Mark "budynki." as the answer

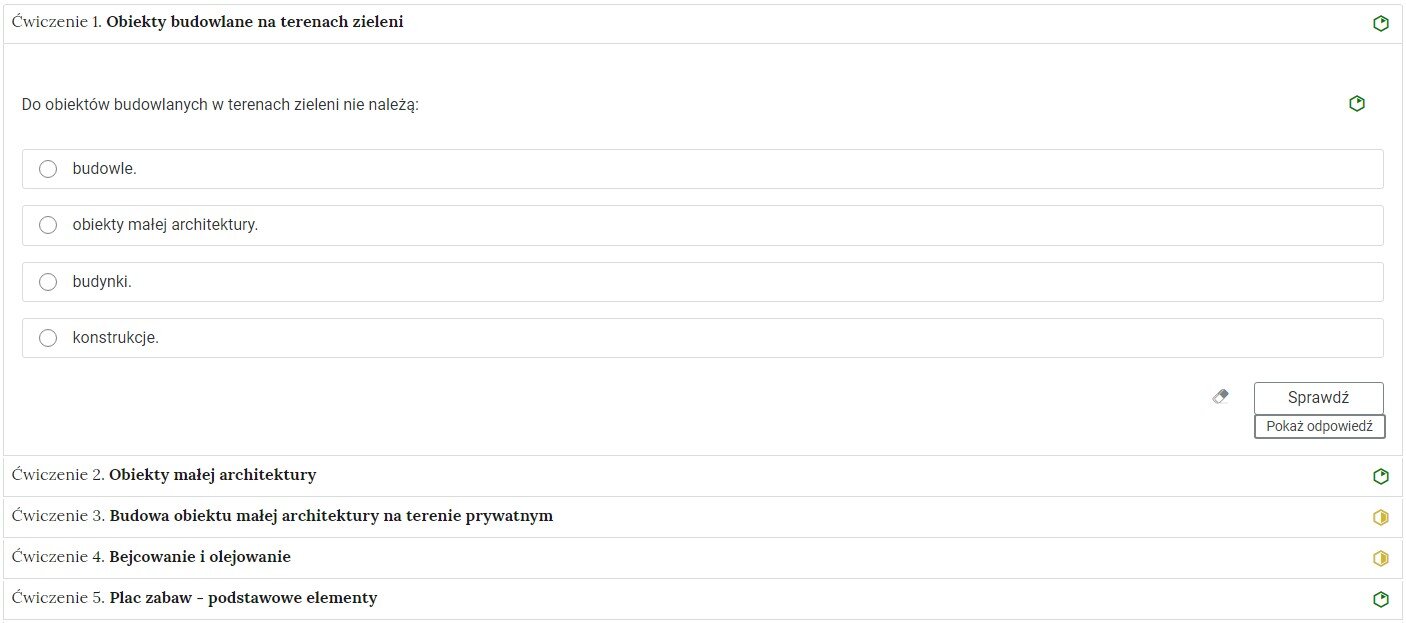[48, 282]
